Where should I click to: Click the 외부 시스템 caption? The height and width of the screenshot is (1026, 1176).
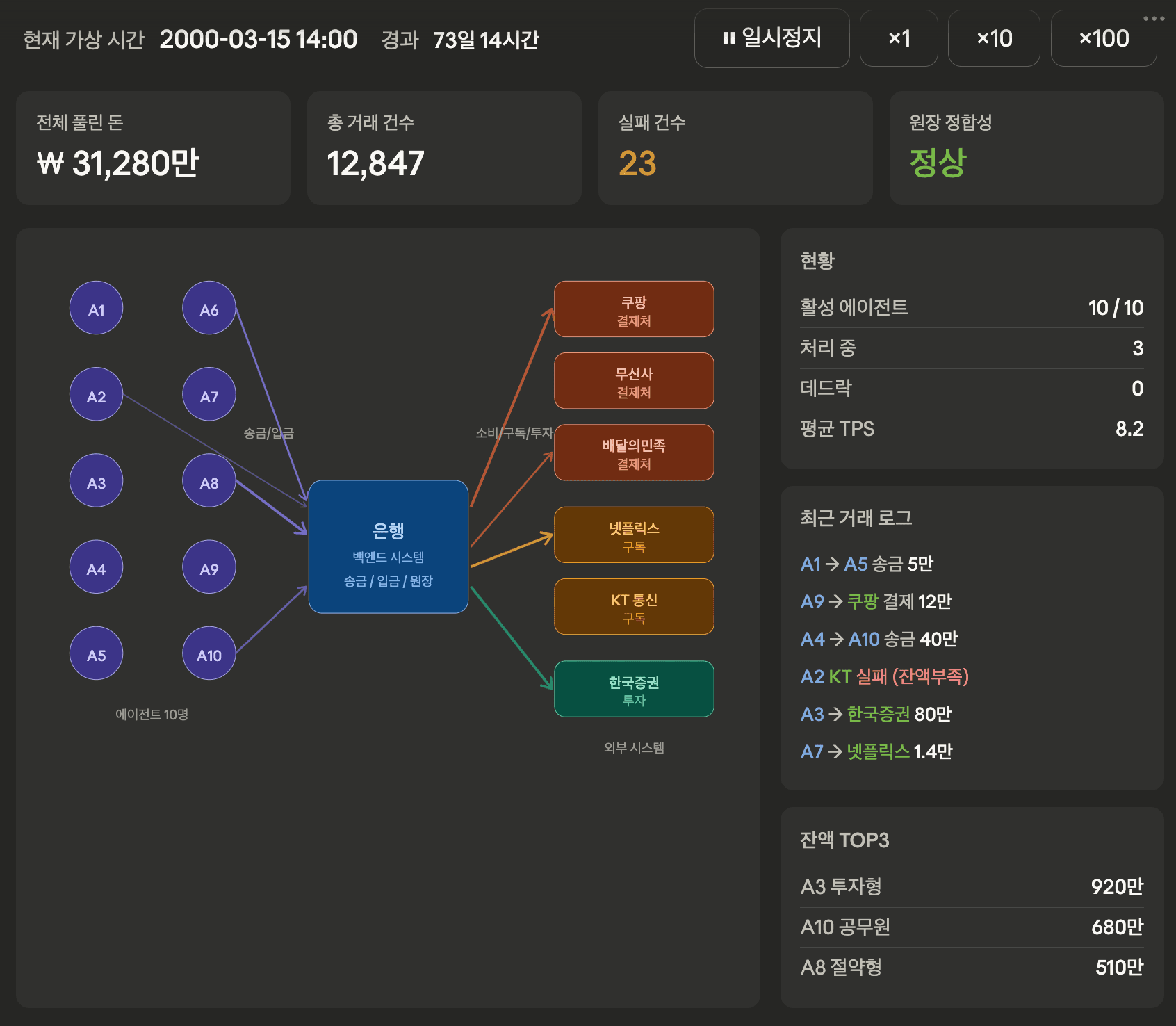coord(634,748)
